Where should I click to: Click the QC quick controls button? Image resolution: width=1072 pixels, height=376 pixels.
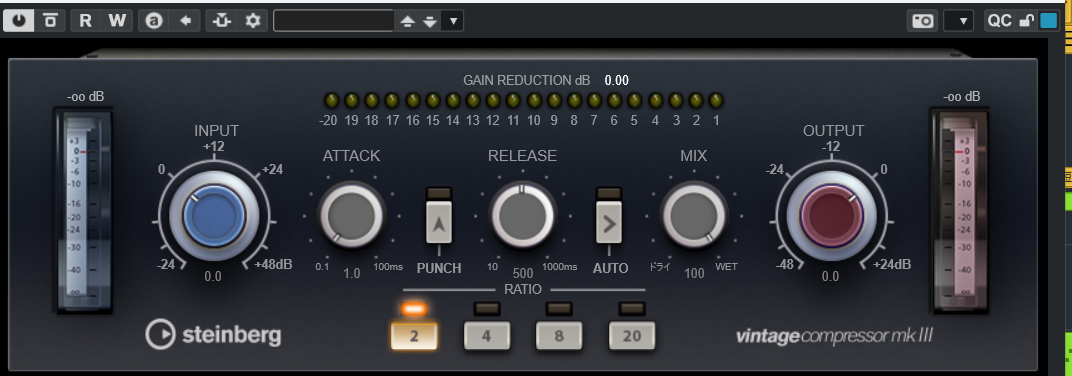coord(999,21)
